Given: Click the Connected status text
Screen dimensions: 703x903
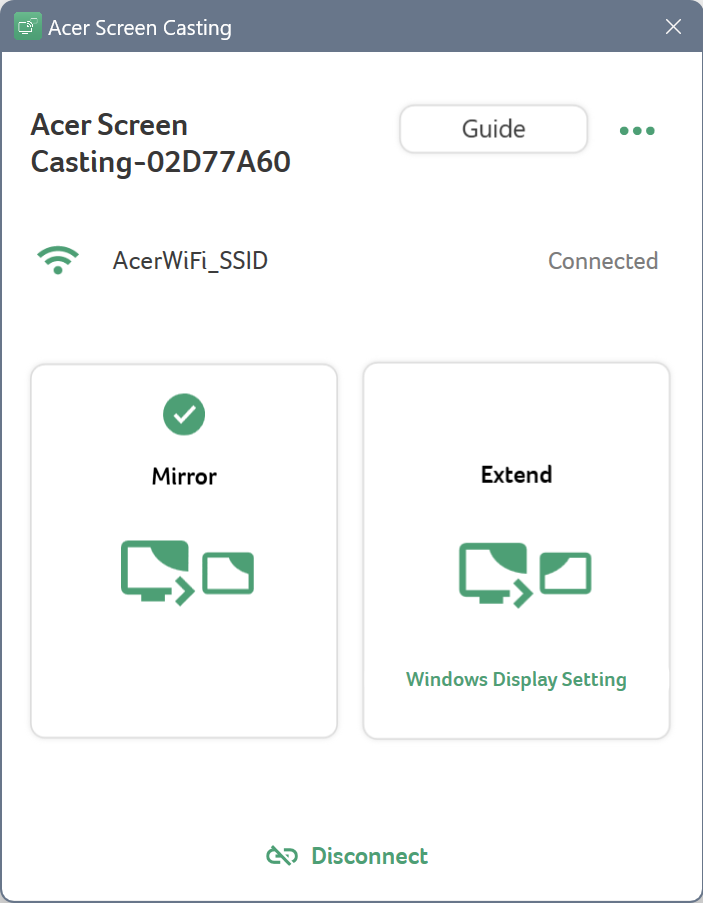Looking at the screenshot, I should pyautogui.click(x=603, y=261).
